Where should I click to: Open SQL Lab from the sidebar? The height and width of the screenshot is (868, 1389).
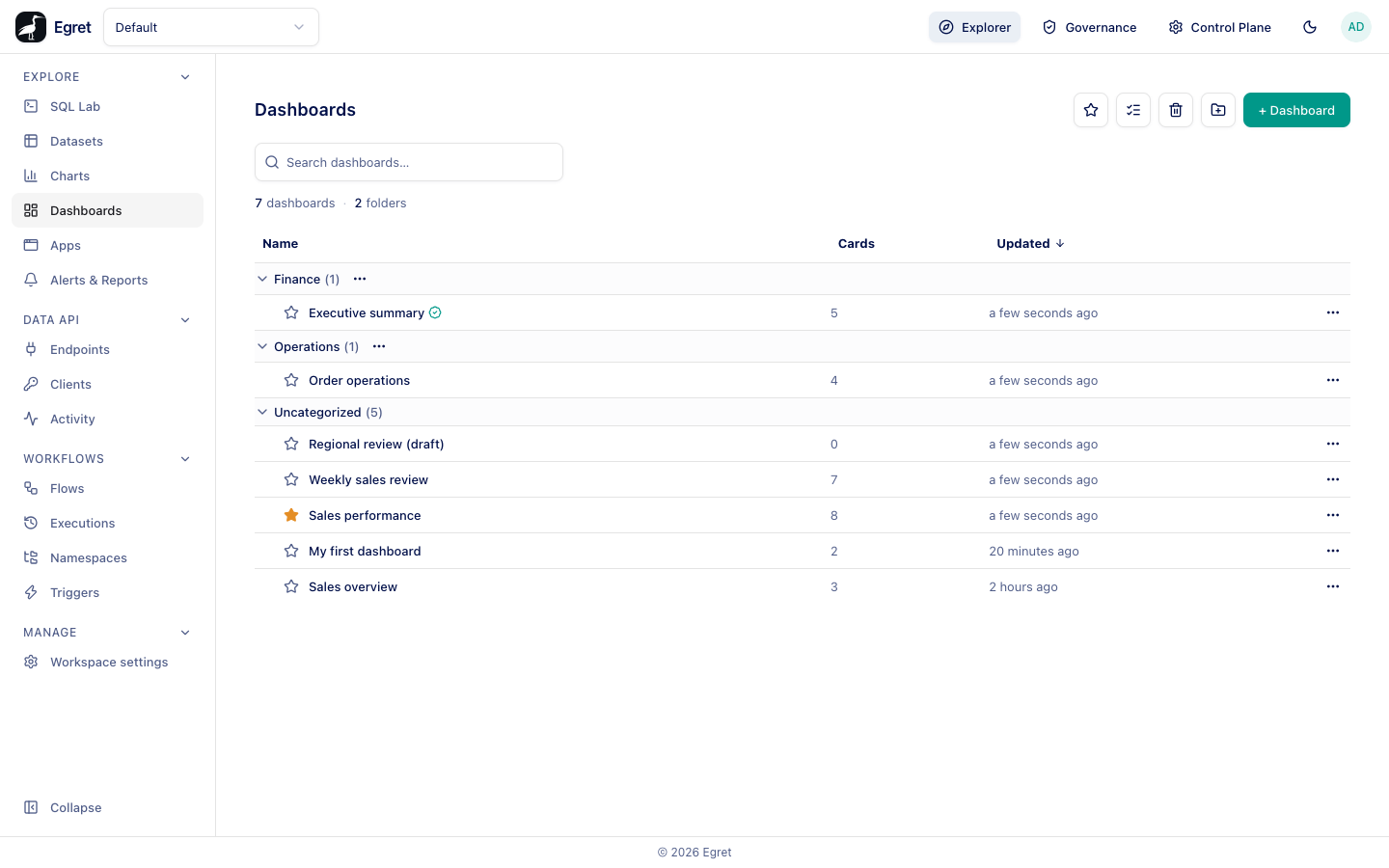(x=107, y=106)
